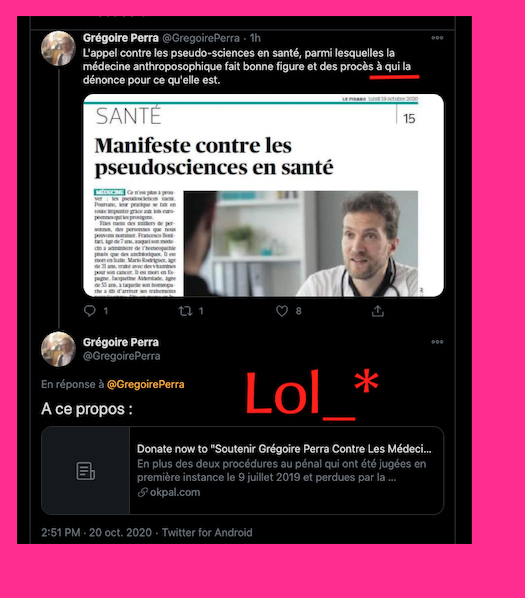
Task: Click the @GregoirePerra handle under reply name
Action: point(122,356)
